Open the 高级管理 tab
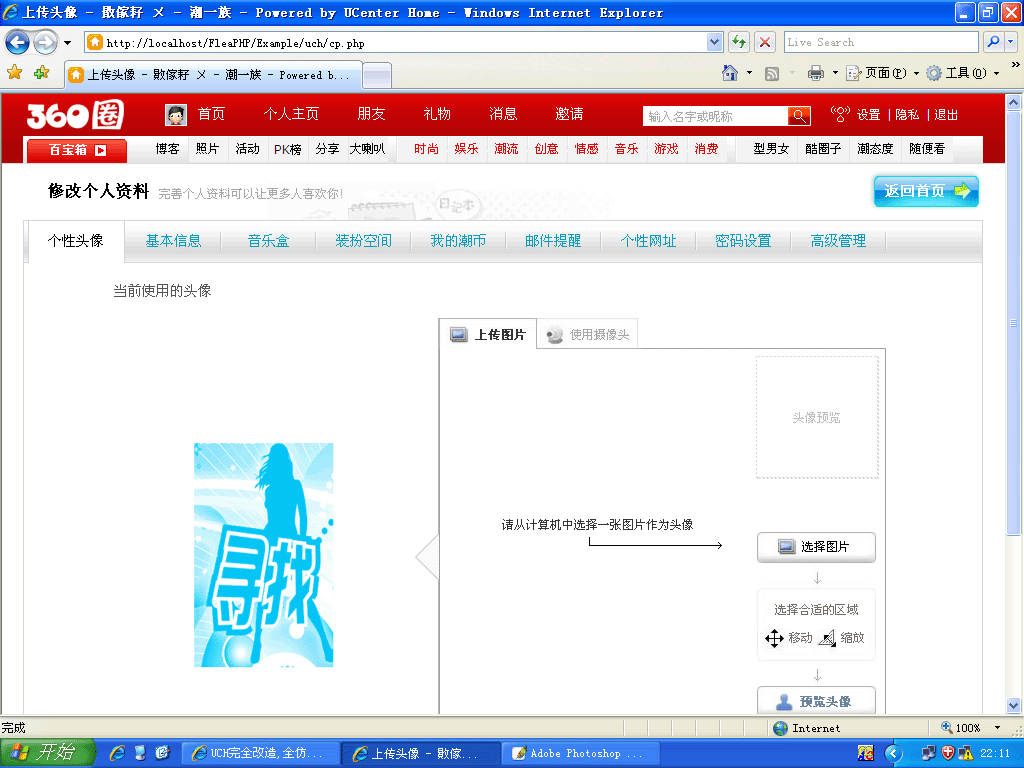Viewport: 1024px width, 768px height. click(838, 241)
